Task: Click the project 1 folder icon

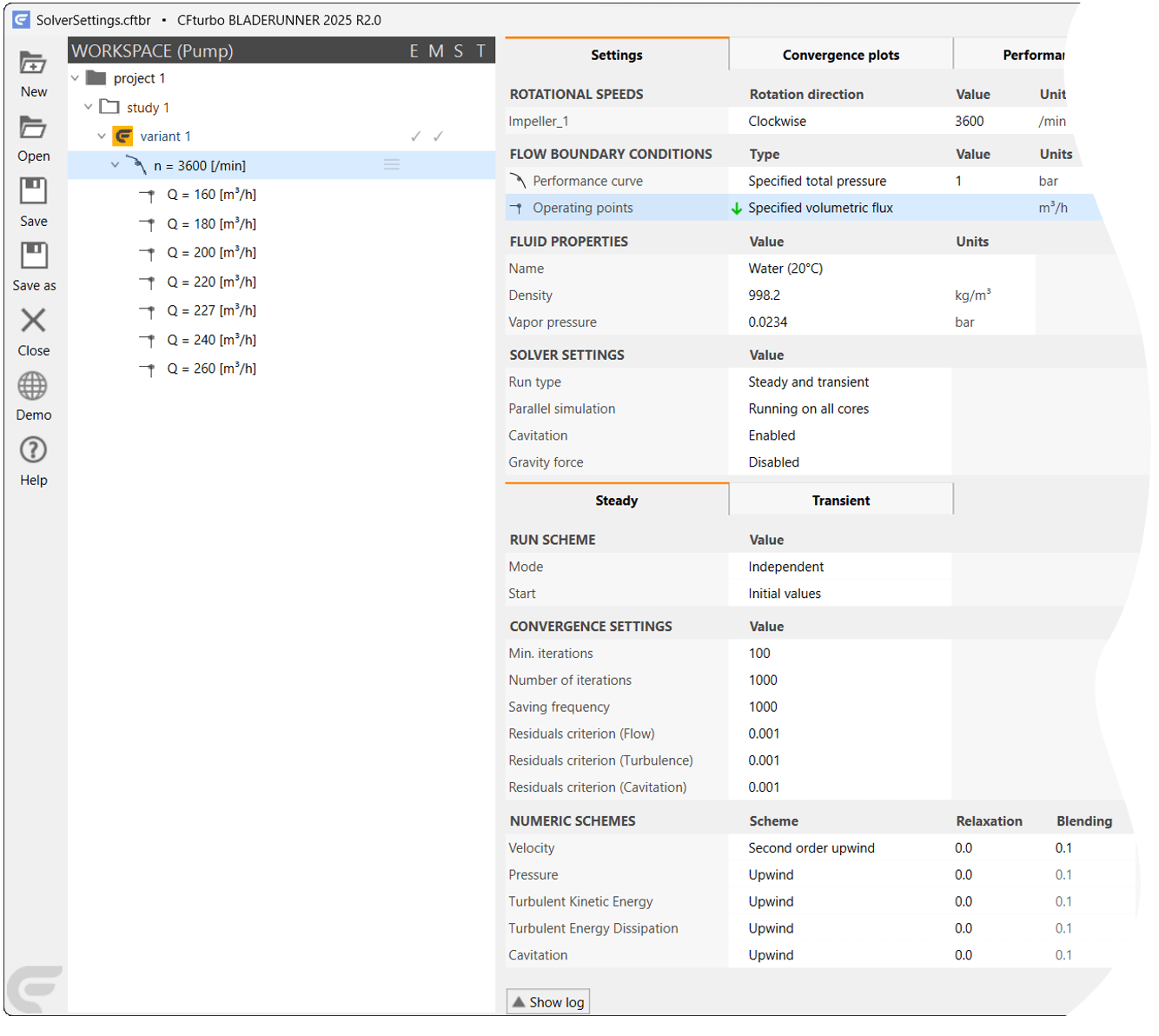Action: [x=96, y=78]
